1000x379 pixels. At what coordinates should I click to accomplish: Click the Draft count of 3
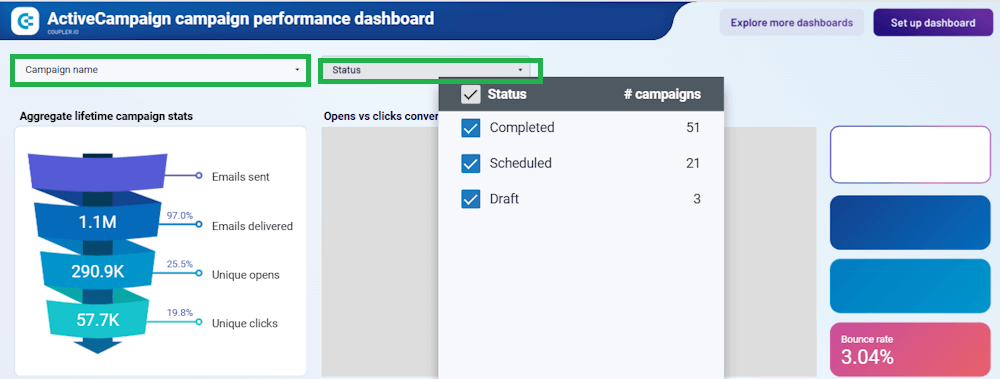tap(697, 199)
